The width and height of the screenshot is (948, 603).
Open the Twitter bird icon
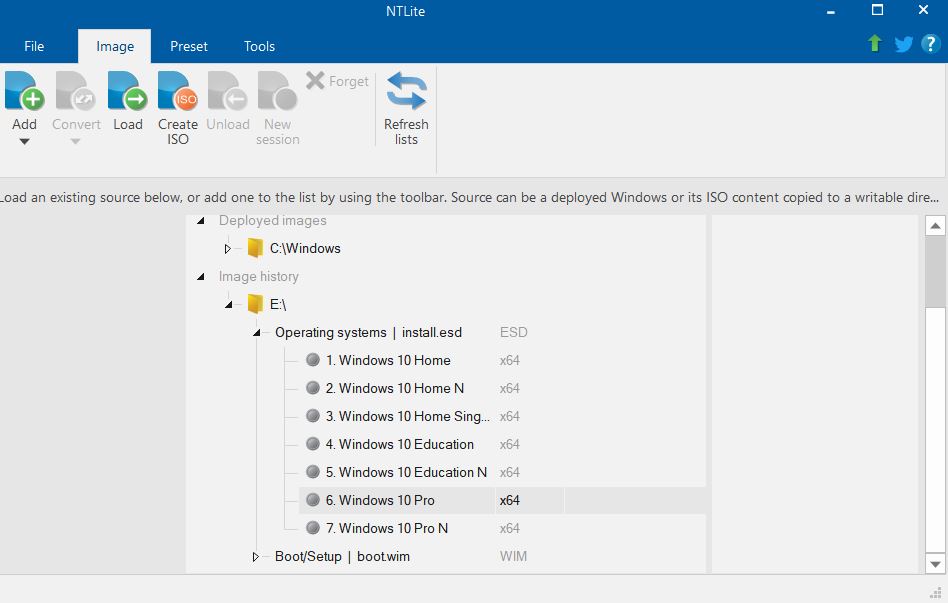tap(903, 44)
